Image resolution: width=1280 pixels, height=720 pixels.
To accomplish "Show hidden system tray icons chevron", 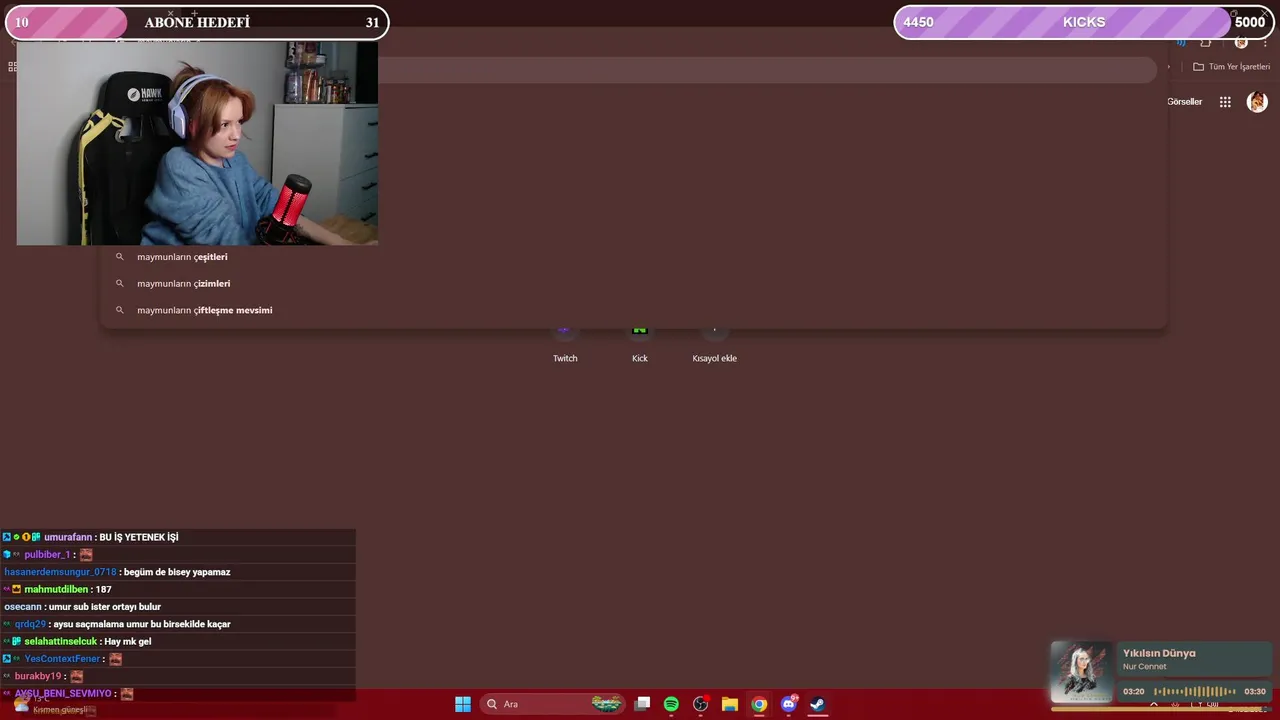I will tap(1154, 705).
